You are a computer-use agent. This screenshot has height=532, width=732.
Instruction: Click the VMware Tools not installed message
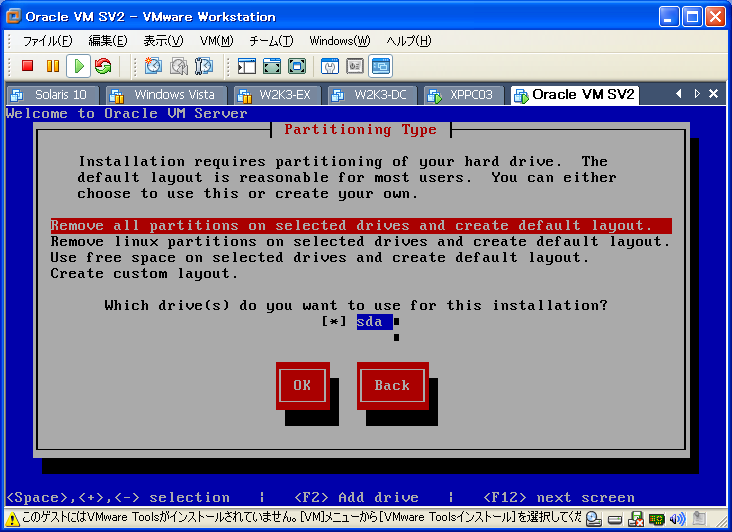pos(301,518)
